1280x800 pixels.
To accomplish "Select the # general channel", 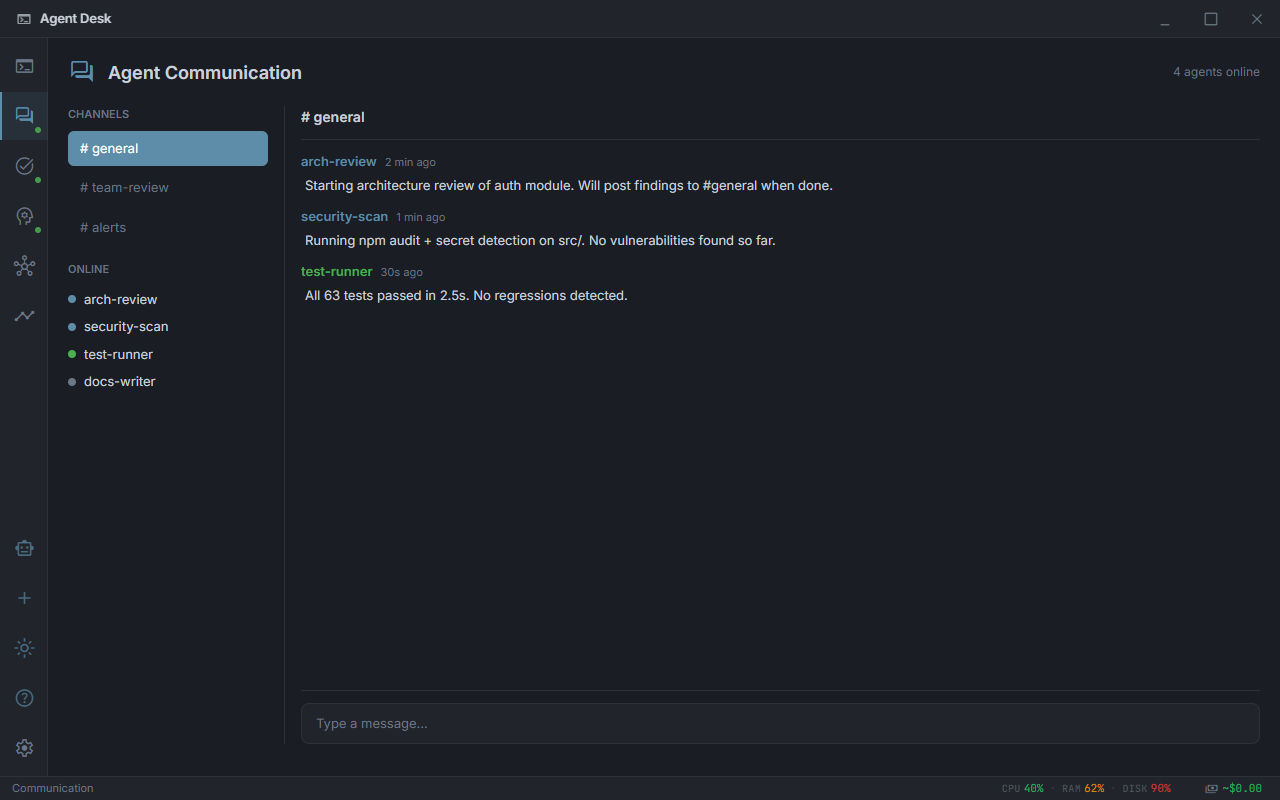I will click(x=168, y=148).
